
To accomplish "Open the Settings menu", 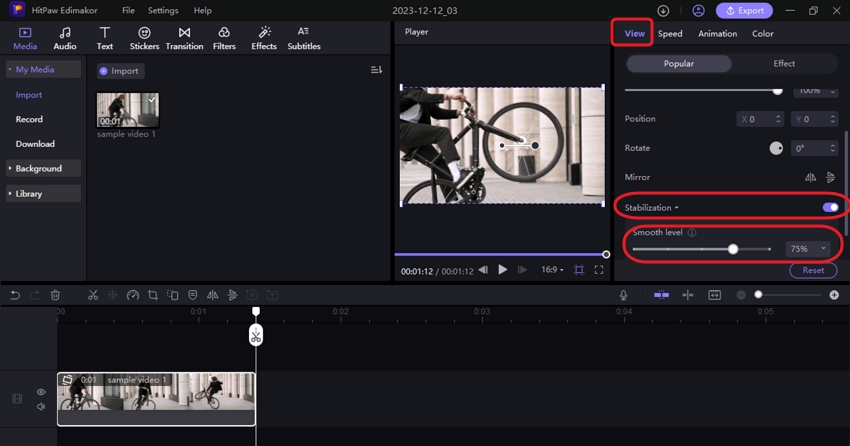I will tap(163, 11).
